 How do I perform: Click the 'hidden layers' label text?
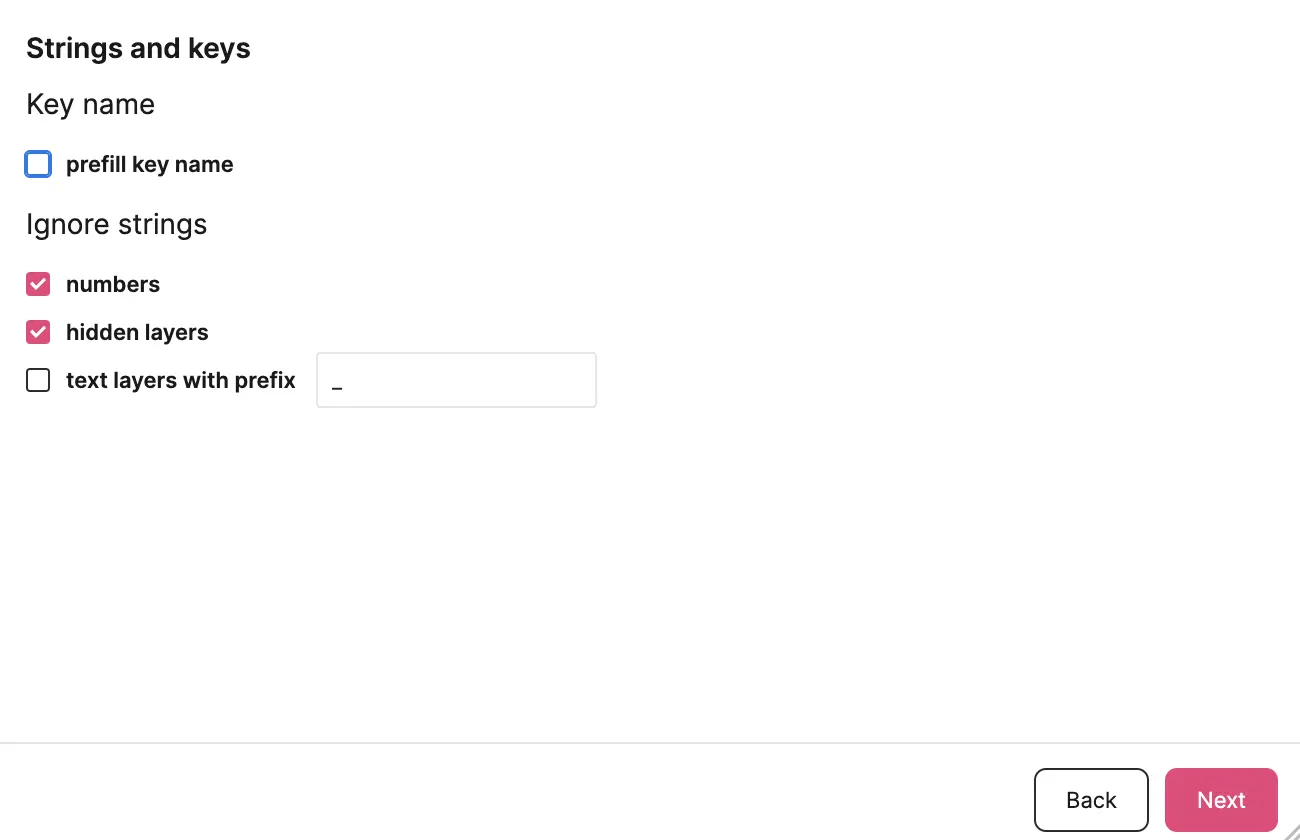pos(137,333)
